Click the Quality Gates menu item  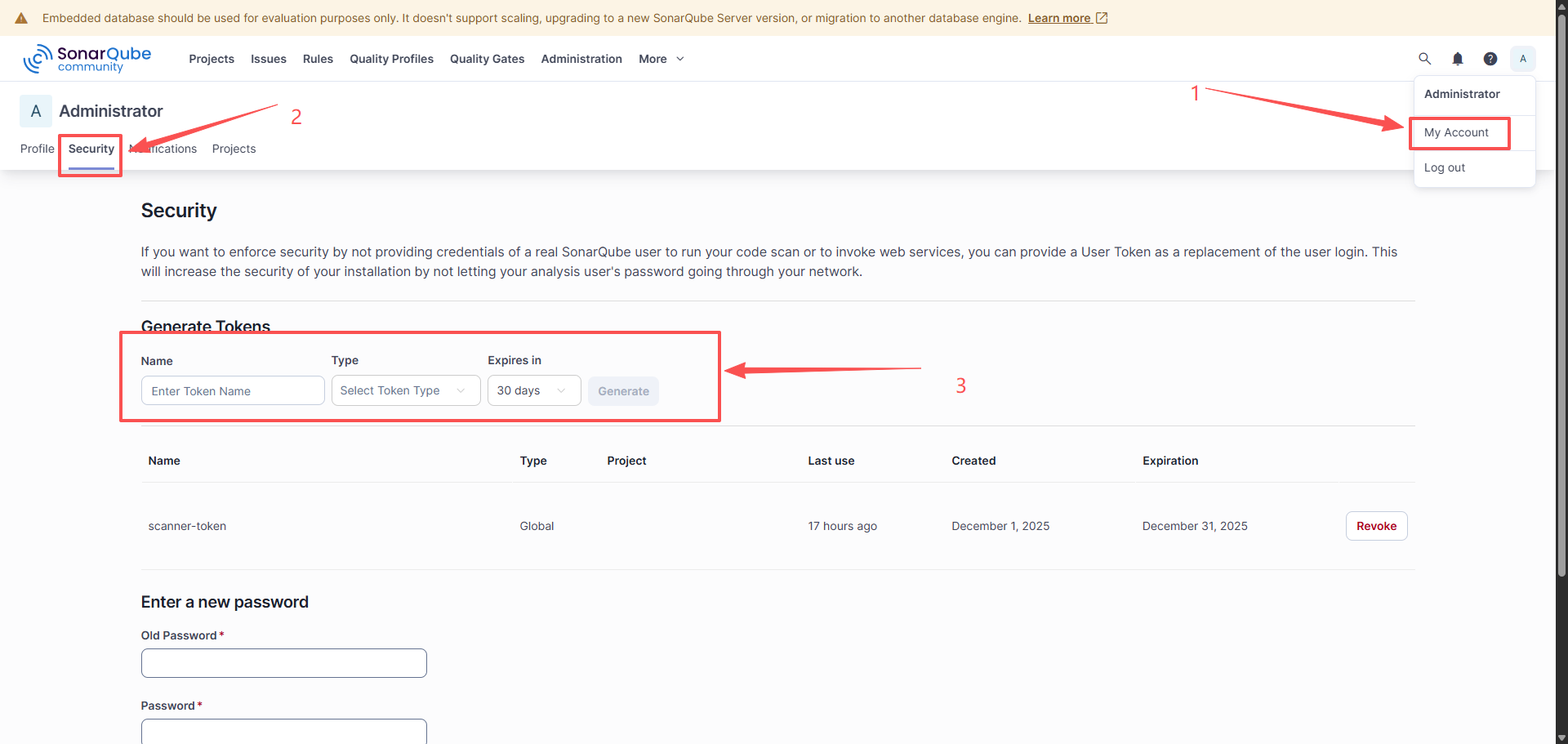pyautogui.click(x=487, y=58)
